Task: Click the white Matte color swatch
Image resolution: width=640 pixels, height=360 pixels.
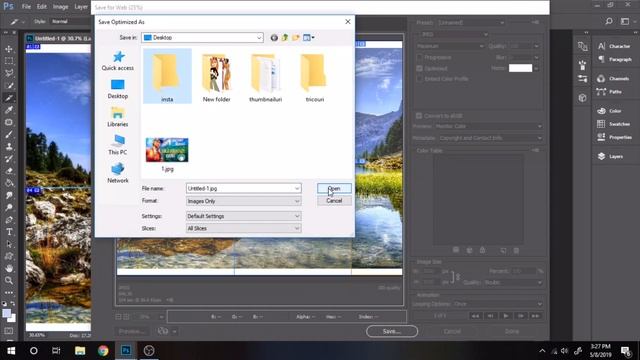Action: click(520, 68)
